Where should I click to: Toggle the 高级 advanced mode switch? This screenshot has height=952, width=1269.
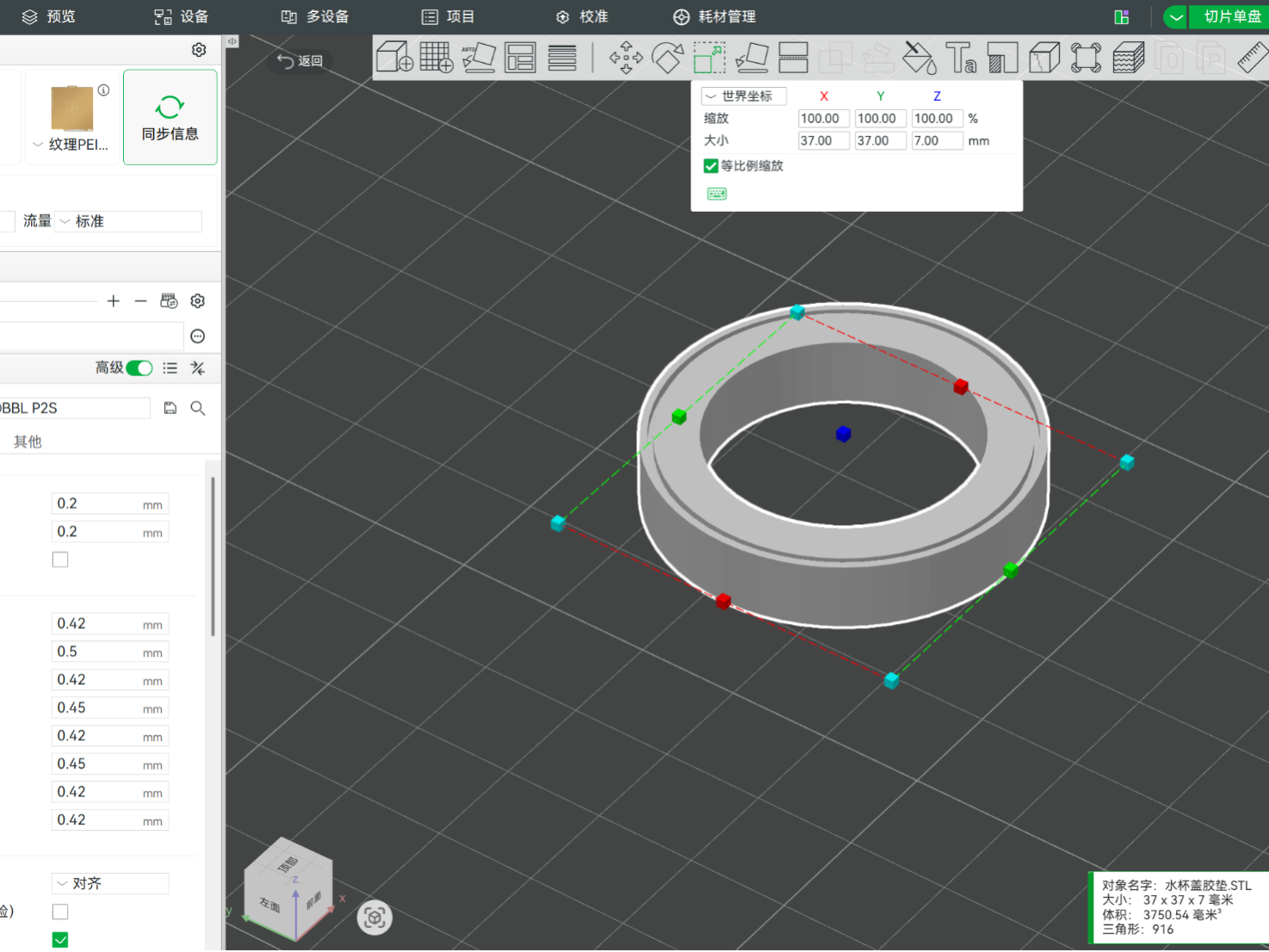[139, 368]
